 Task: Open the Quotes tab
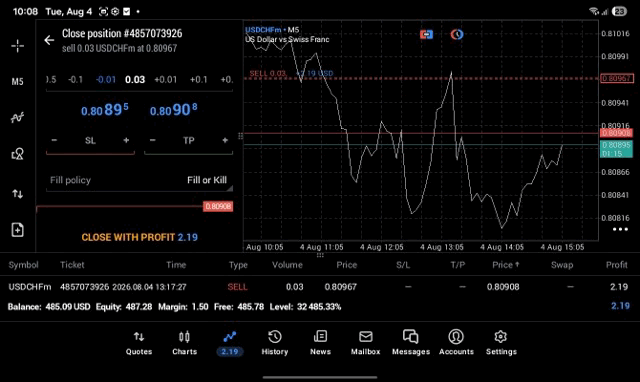pos(139,343)
